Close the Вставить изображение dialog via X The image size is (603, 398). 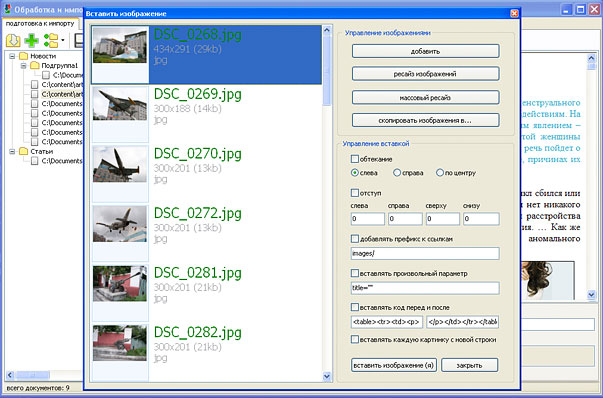(x=514, y=13)
